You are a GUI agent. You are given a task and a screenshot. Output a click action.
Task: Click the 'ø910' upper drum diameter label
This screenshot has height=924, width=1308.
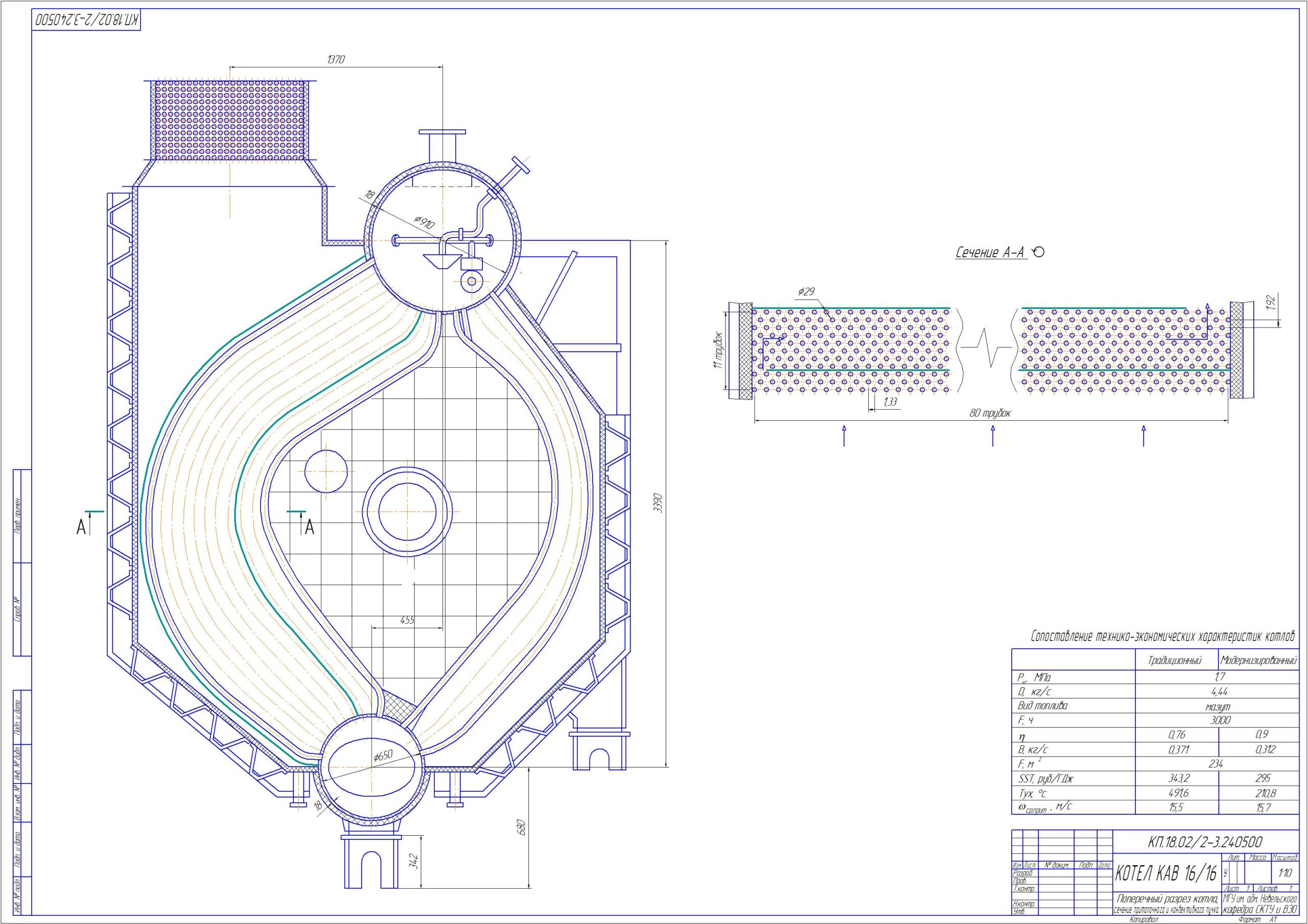pyautogui.click(x=425, y=221)
